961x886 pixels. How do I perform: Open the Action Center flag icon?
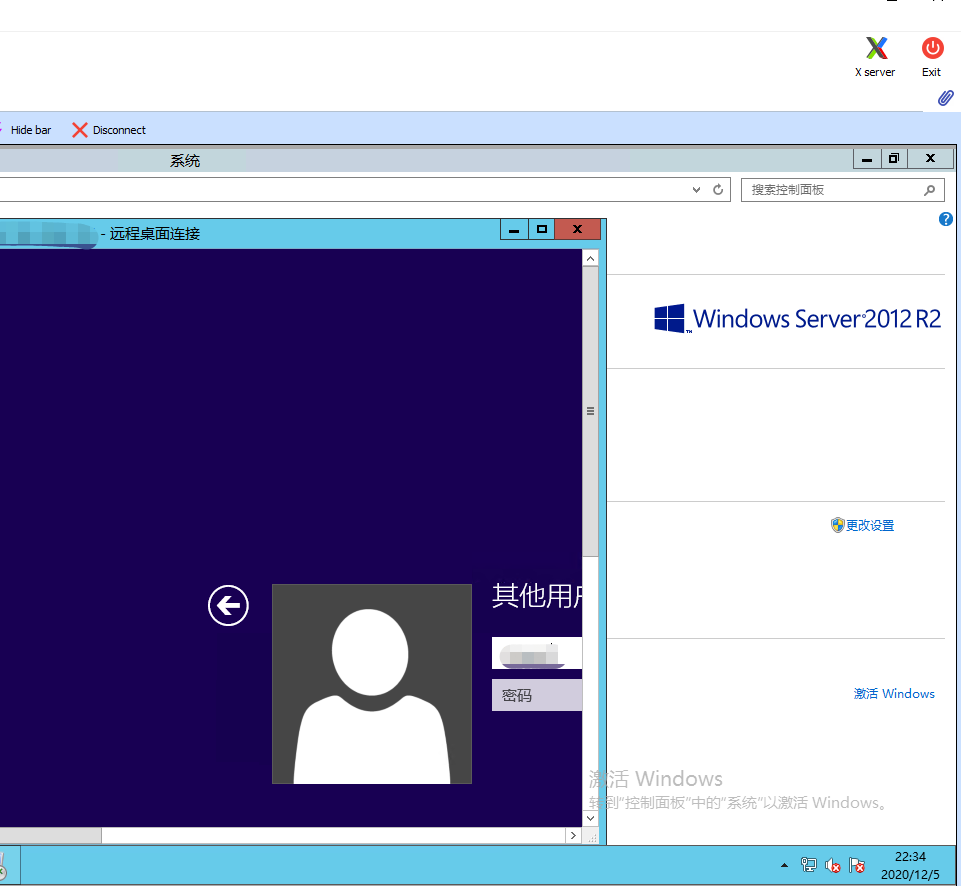857,865
